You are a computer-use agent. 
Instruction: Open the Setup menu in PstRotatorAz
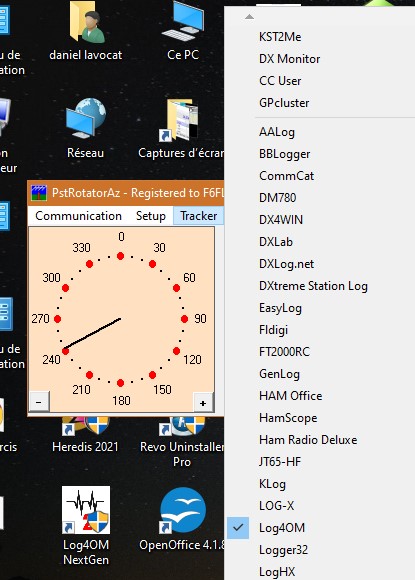point(151,216)
